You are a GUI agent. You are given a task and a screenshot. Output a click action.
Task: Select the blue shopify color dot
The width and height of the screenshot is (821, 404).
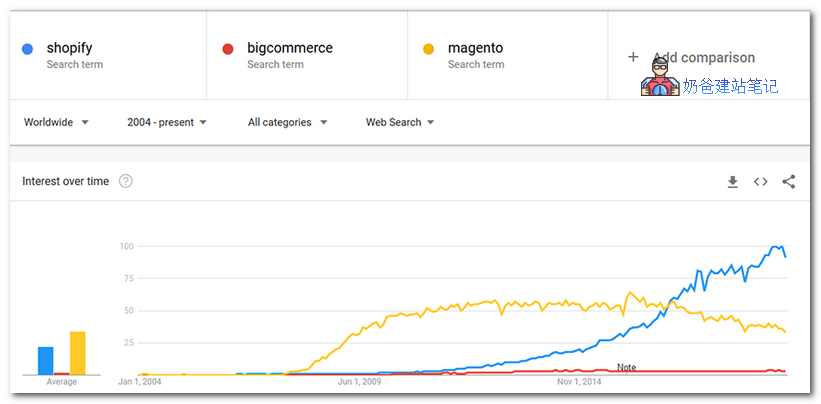tap(27, 49)
